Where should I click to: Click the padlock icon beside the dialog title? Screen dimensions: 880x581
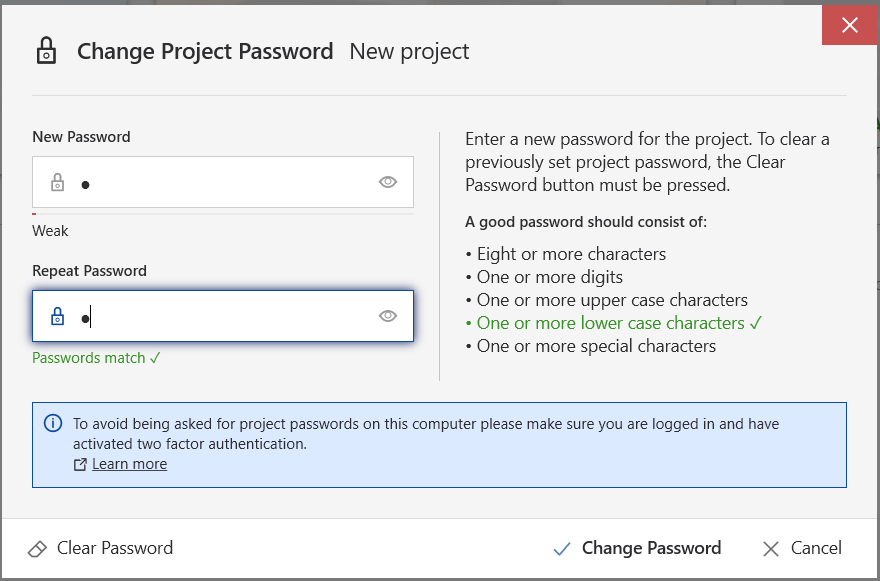pos(46,51)
